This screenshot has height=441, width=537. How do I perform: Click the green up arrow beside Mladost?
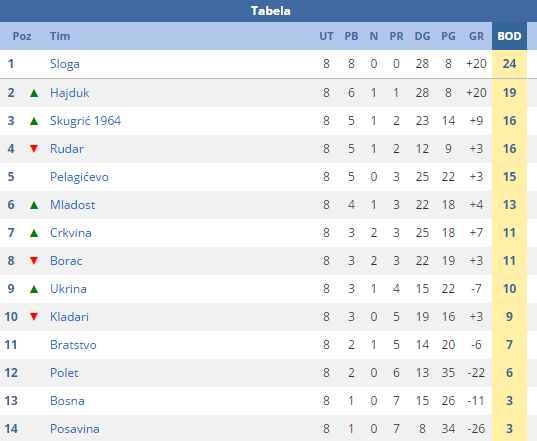(34, 205)
